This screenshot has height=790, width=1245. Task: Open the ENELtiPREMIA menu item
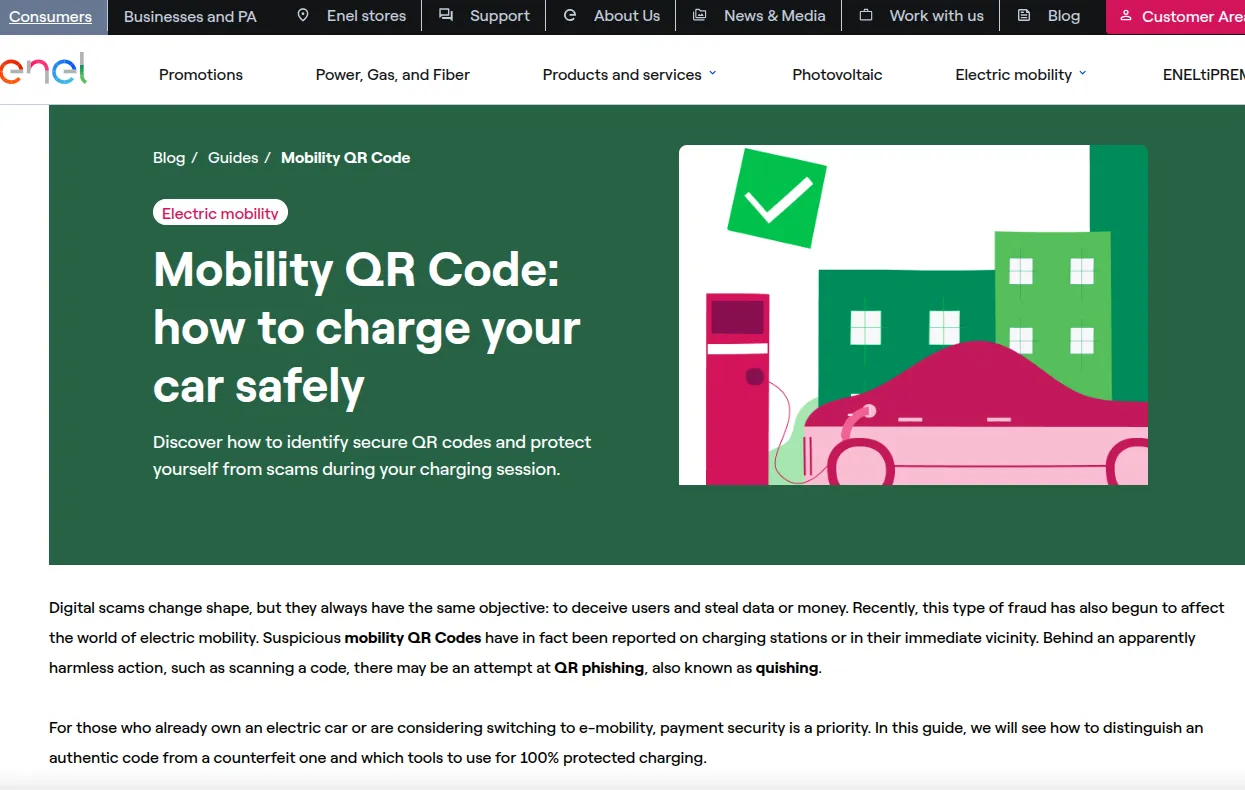[x=1203, y=75]
